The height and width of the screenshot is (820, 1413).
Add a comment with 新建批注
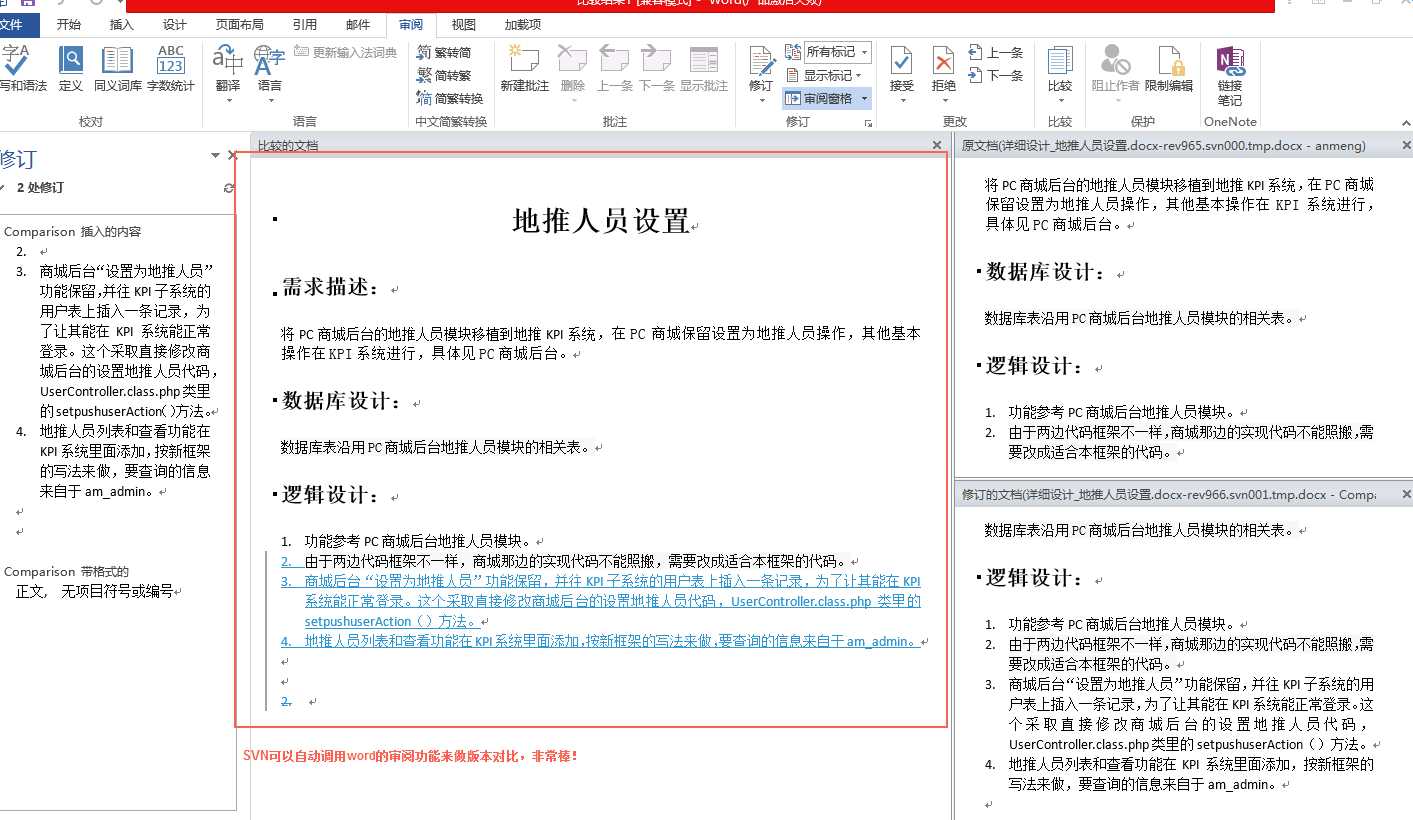[525, 69]
